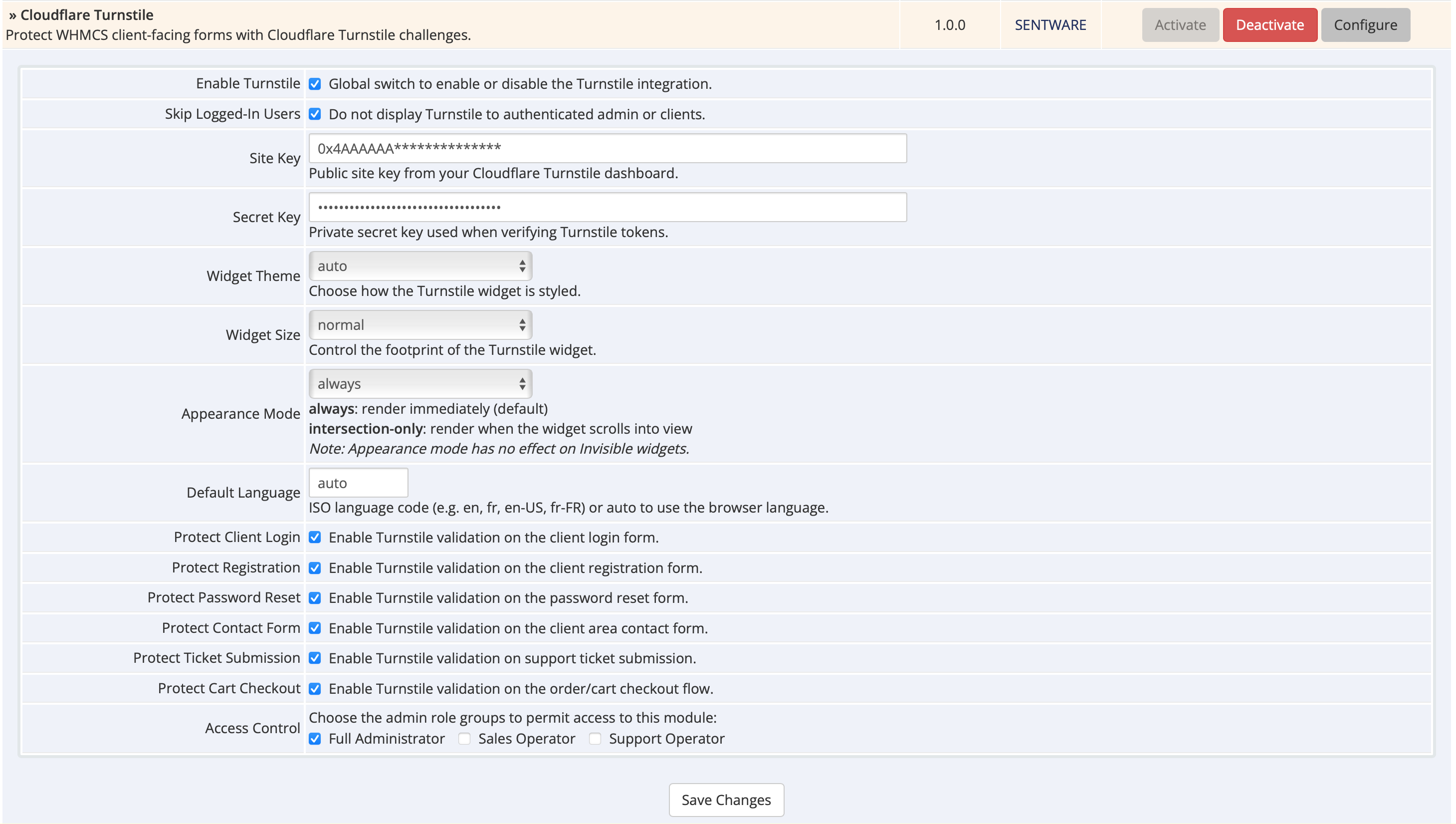This screenshot has width=1456, height=824.
Task: Click the Save Changes button
Action: coord(726,800)
